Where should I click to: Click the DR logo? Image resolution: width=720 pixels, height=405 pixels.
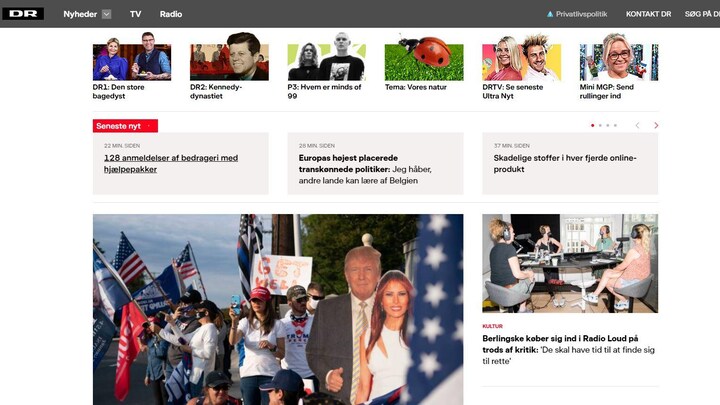23,14
